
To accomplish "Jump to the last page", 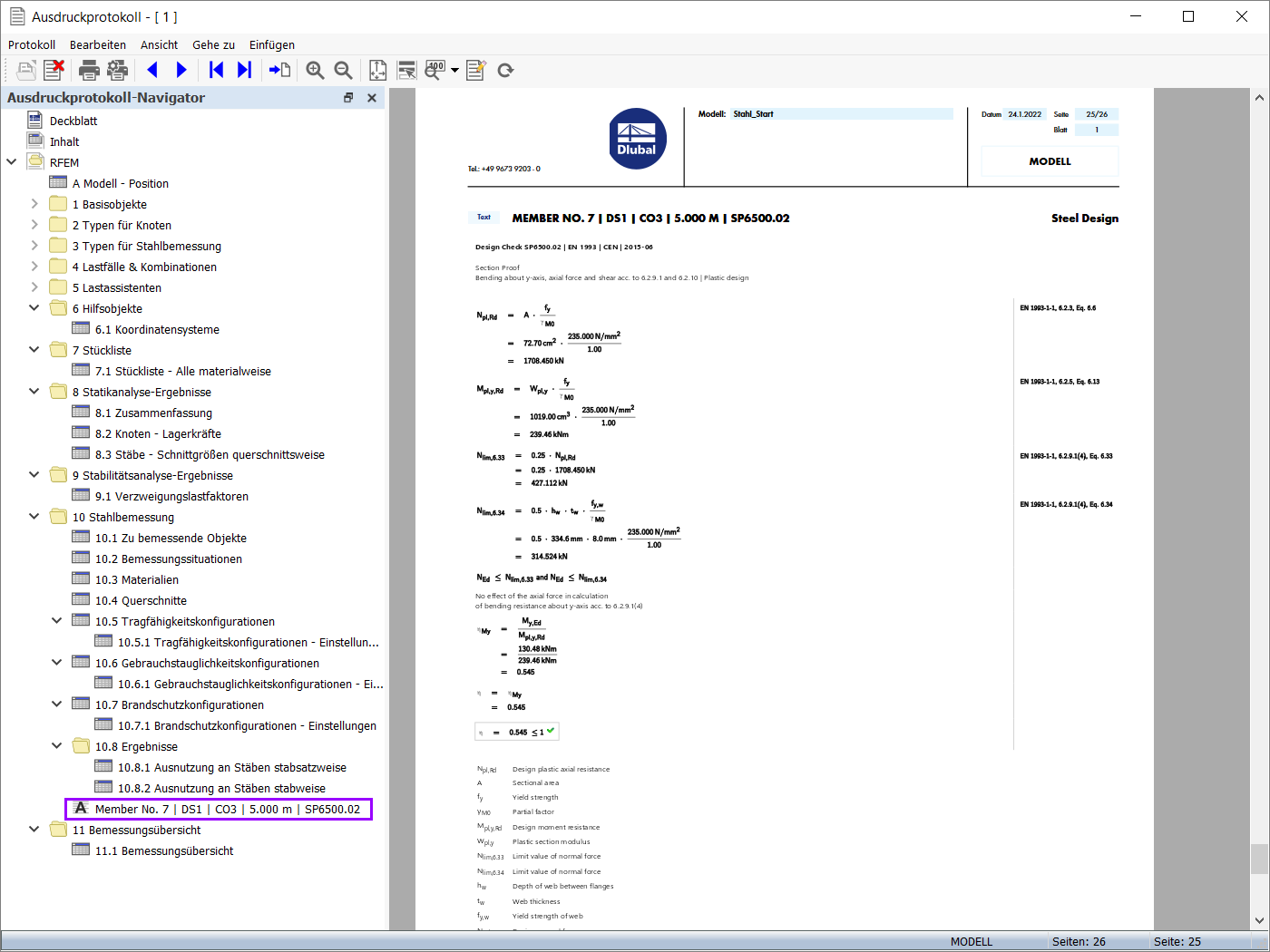I will pos(245,70).
